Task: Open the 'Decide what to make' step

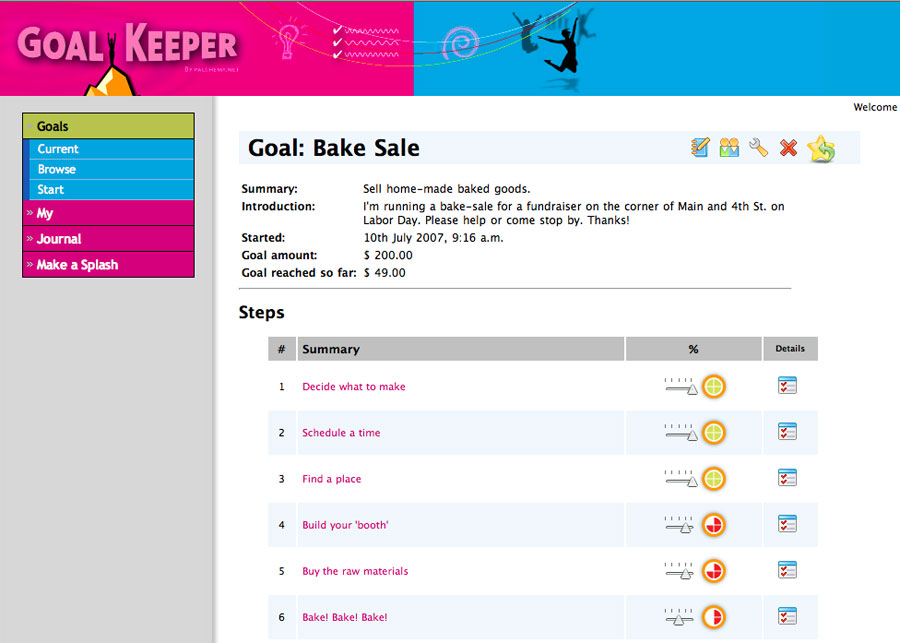Action: coord(354,387)
